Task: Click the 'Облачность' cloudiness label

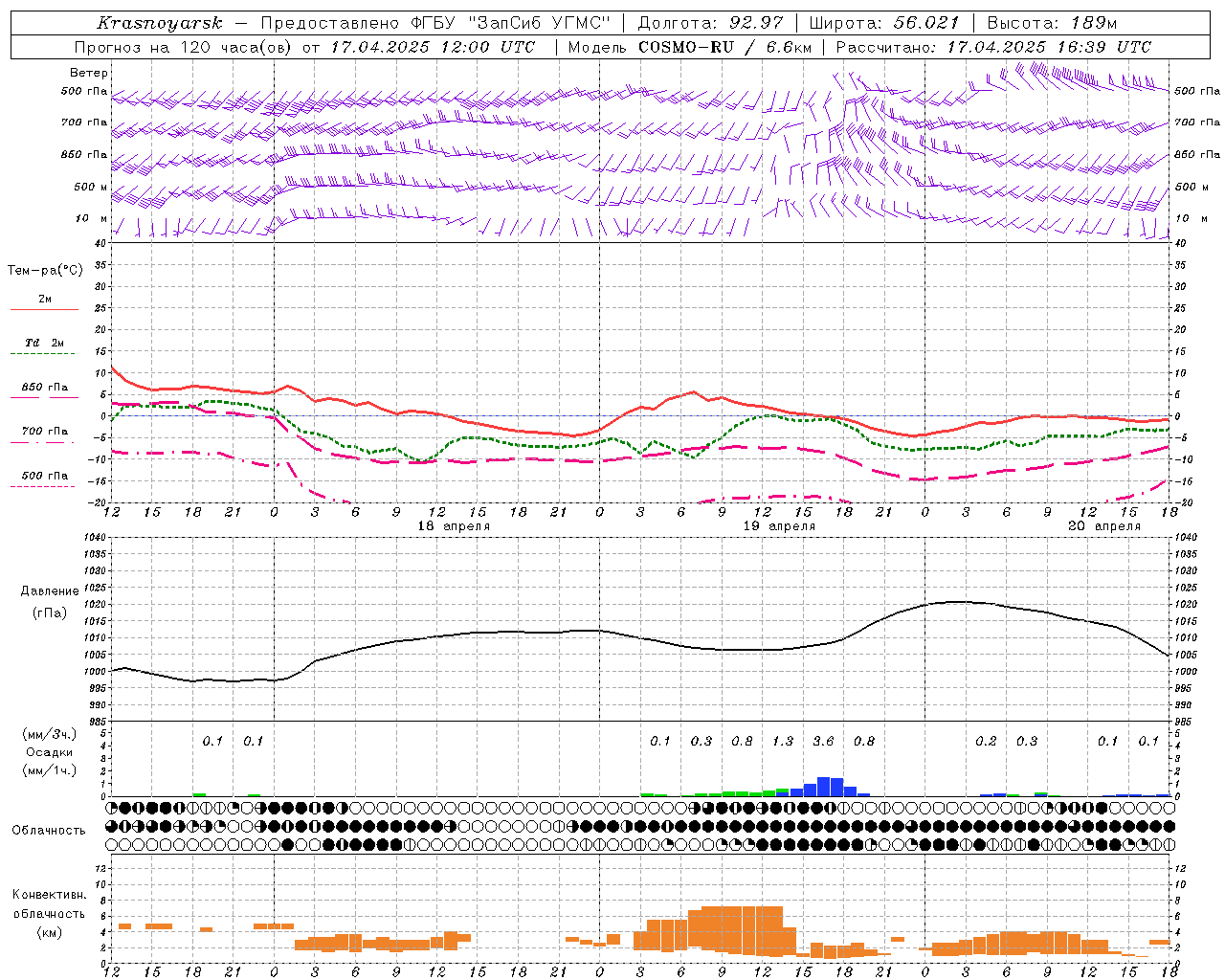Action: click(49, 831)
